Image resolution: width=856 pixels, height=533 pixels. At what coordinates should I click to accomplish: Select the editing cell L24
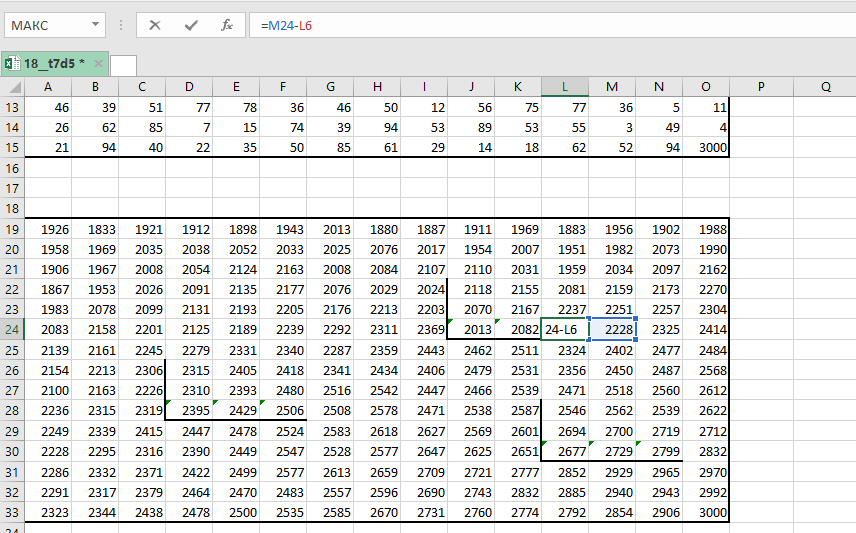pos(565,329)
